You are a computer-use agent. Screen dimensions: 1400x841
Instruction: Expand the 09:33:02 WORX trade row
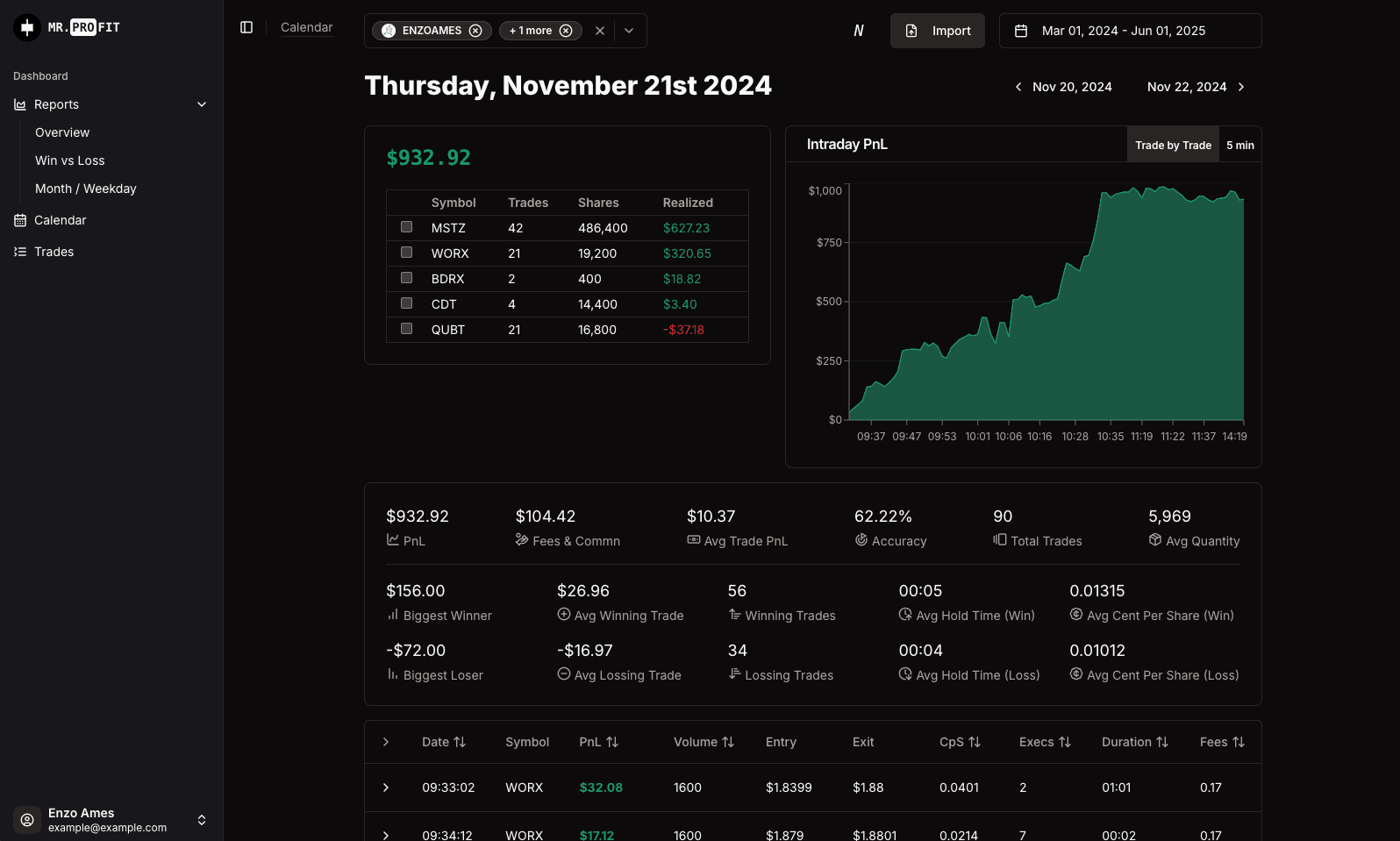tap(386, 788)
